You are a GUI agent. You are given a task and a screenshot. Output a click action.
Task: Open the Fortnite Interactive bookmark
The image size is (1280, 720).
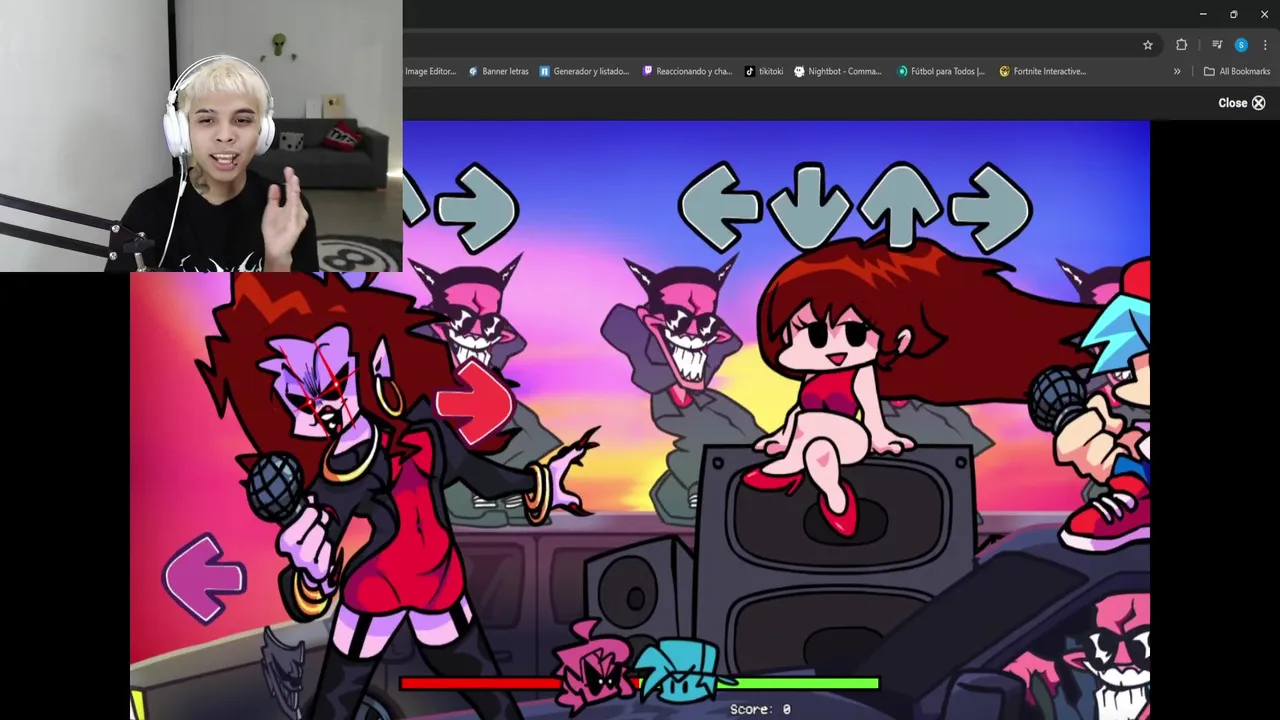tap(1043, 71)
